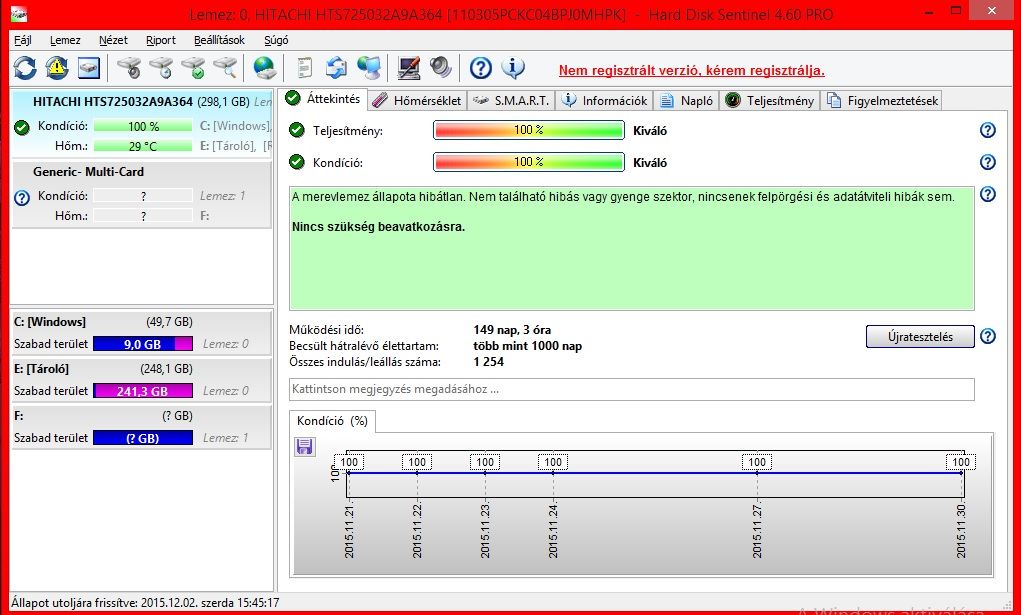The image size is (1021, 615).
Task: Click the blue question mark help toolbar icon
Action: [481, 68]
